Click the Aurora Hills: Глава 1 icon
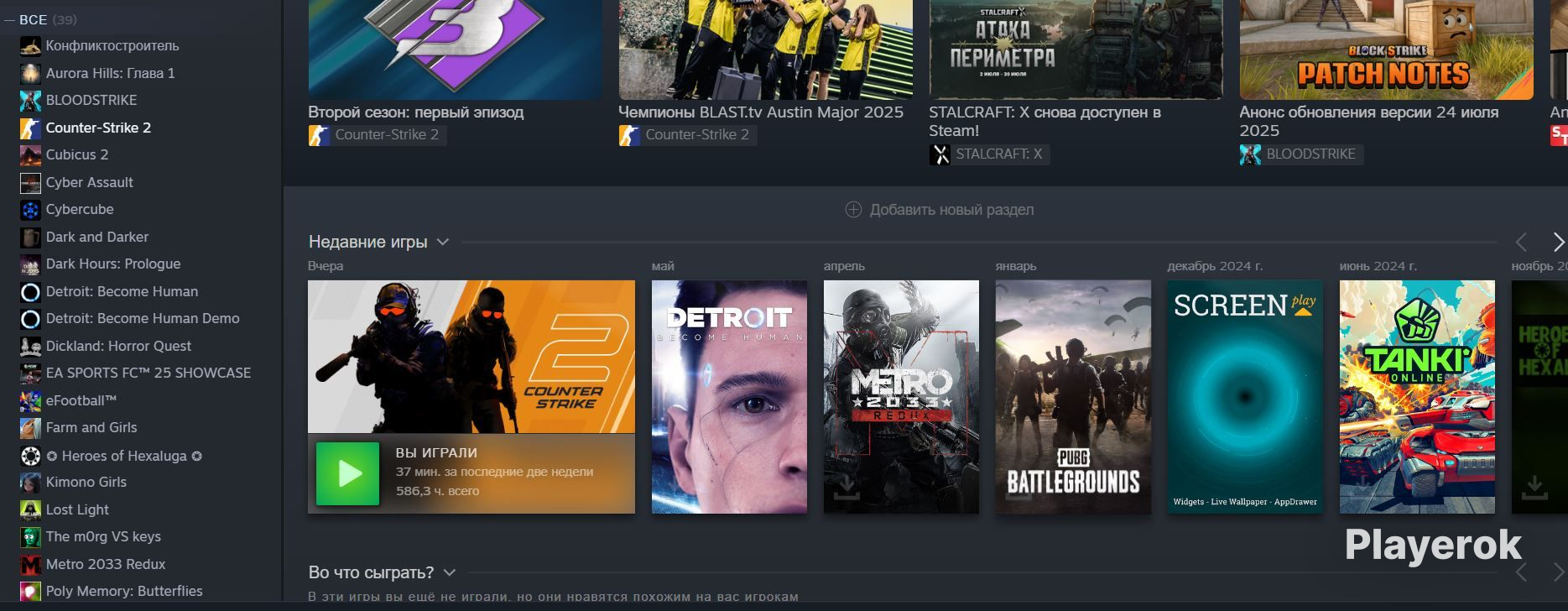The width and height of the screenshot is (1568, 611). 30,73
